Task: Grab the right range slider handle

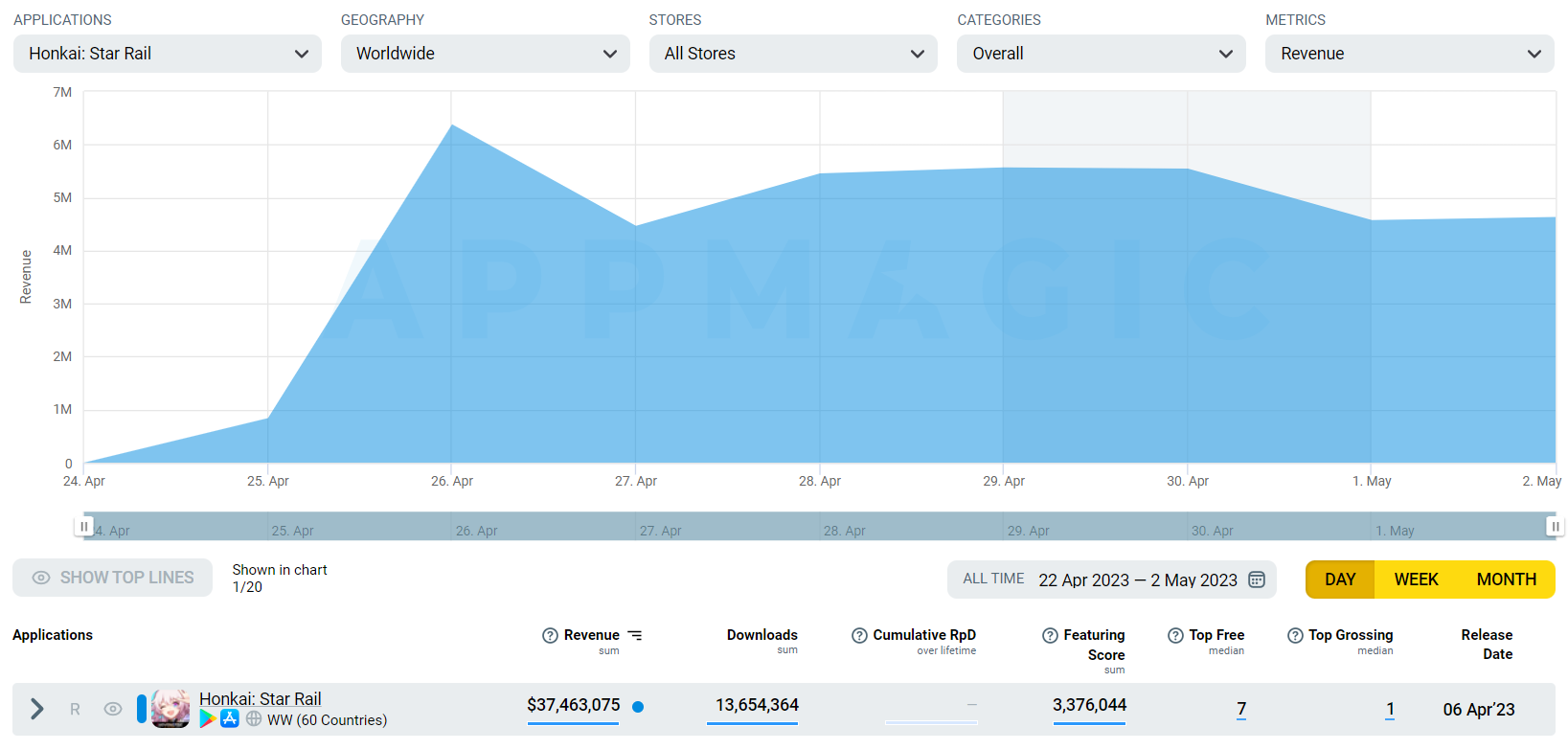Action: click(1556, 526)
